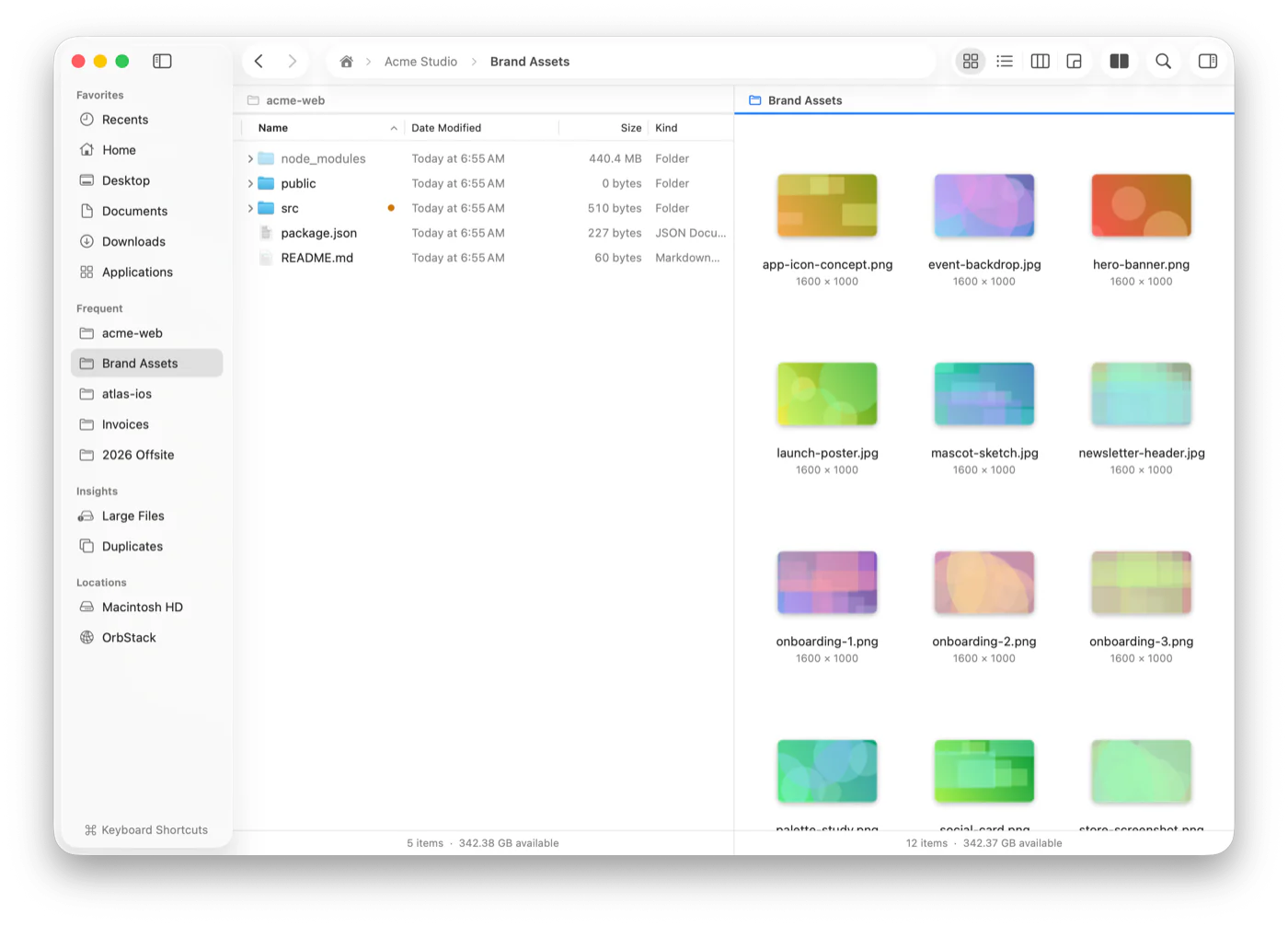This screenshot has width=1288, height=926.
Task: Expand the public folder
Action: (250, 184)
